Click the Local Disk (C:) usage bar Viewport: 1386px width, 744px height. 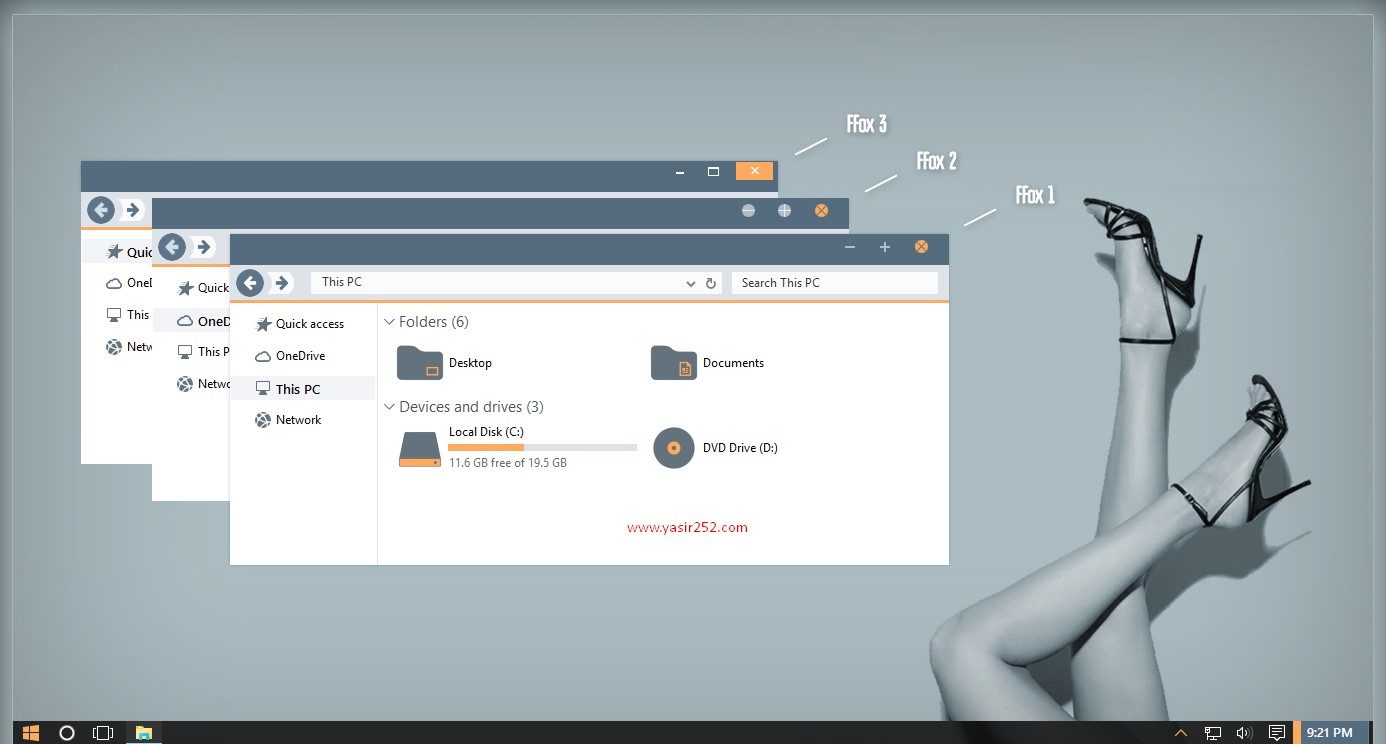(x=542, y=447)
